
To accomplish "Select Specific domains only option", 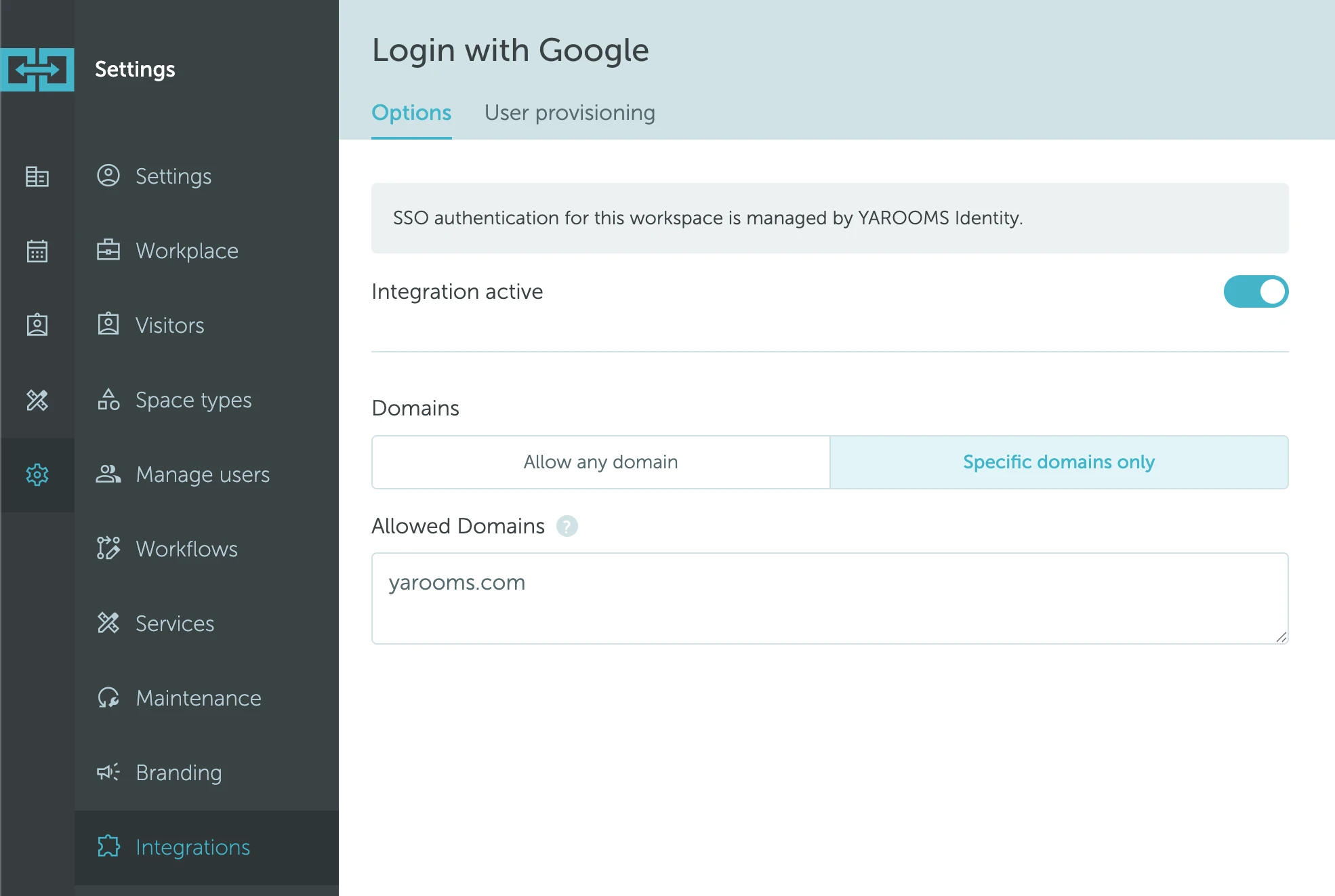I will pyautogui.click(x=1059, y=462).
